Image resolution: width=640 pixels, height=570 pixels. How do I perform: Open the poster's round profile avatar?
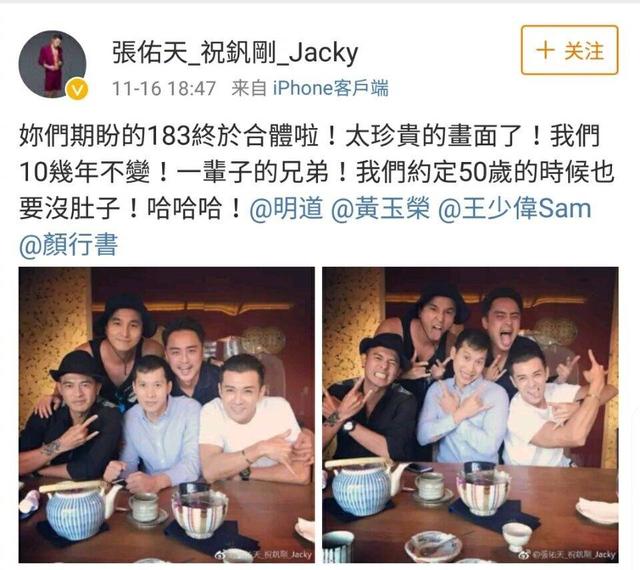53,64
